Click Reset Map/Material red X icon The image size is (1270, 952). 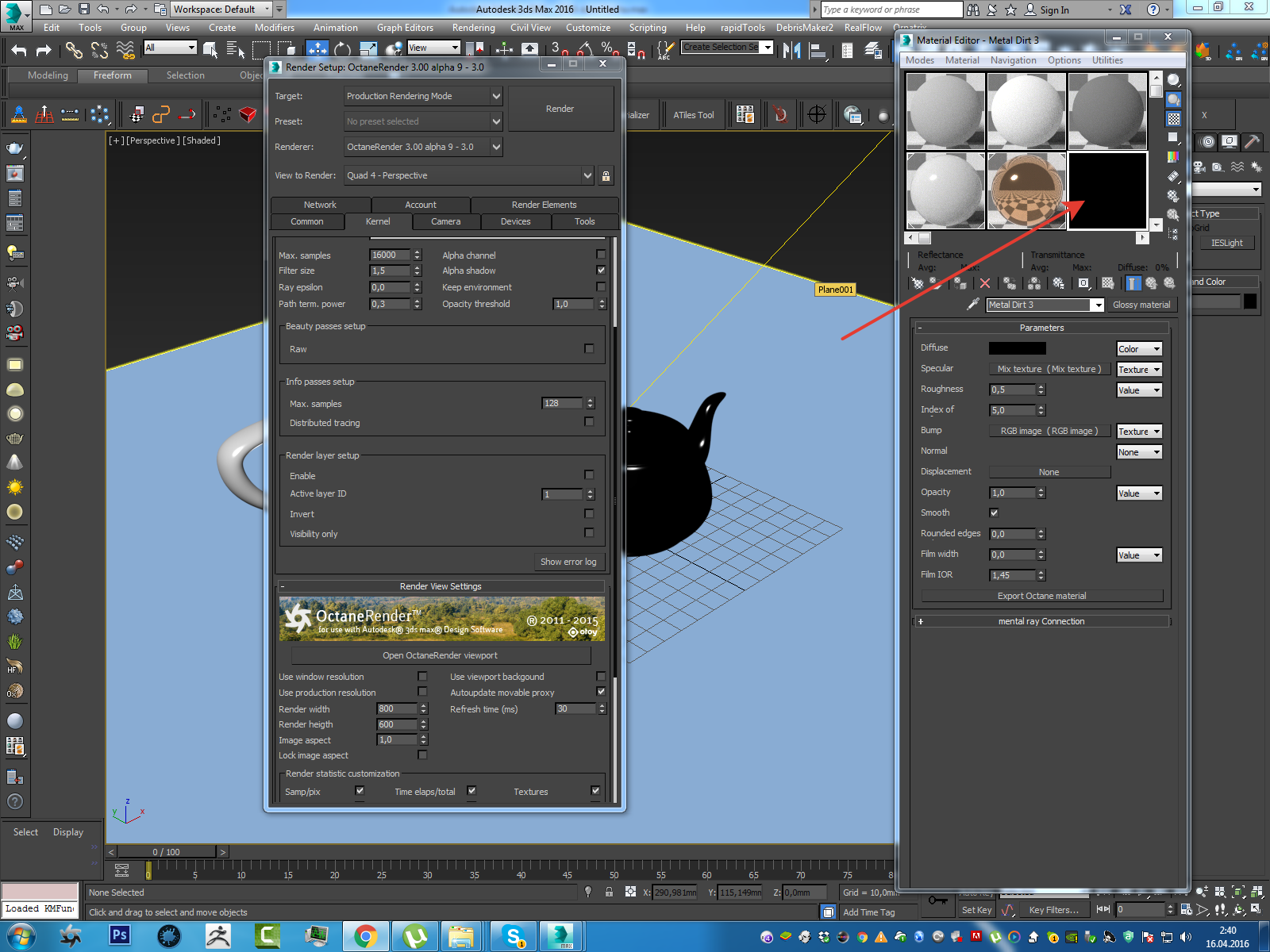985,283
